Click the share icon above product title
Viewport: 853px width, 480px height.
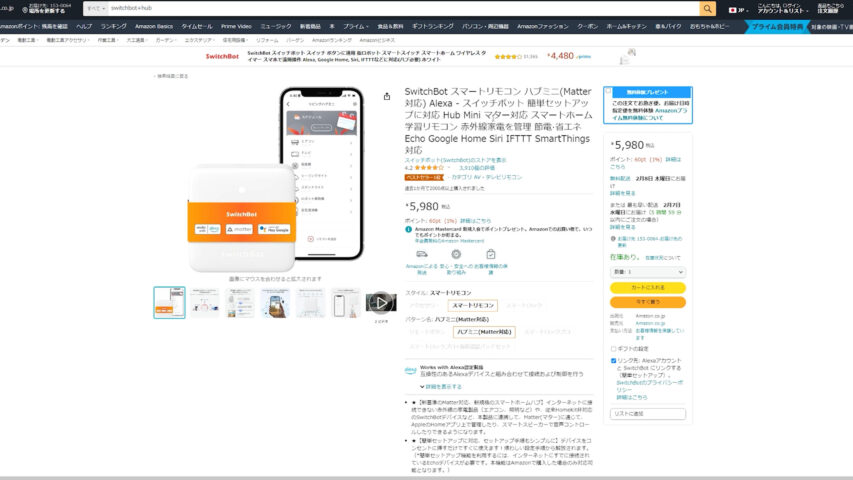click(x=387, y=96)
